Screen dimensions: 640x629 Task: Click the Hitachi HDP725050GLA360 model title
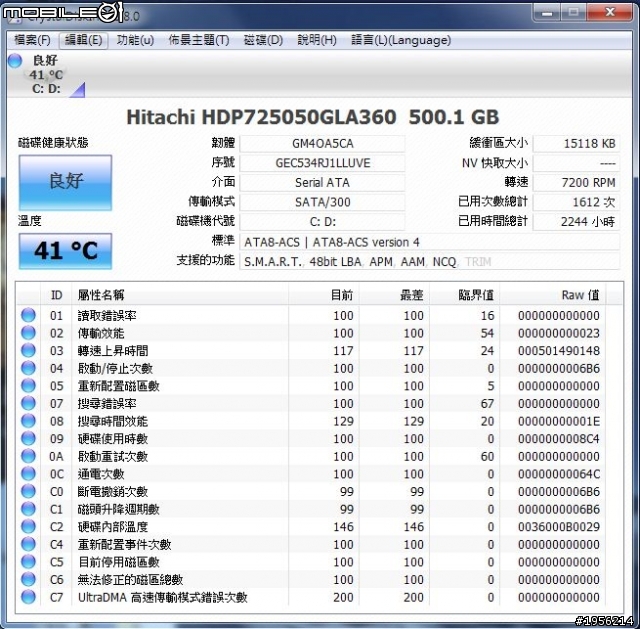pos(313,117)
